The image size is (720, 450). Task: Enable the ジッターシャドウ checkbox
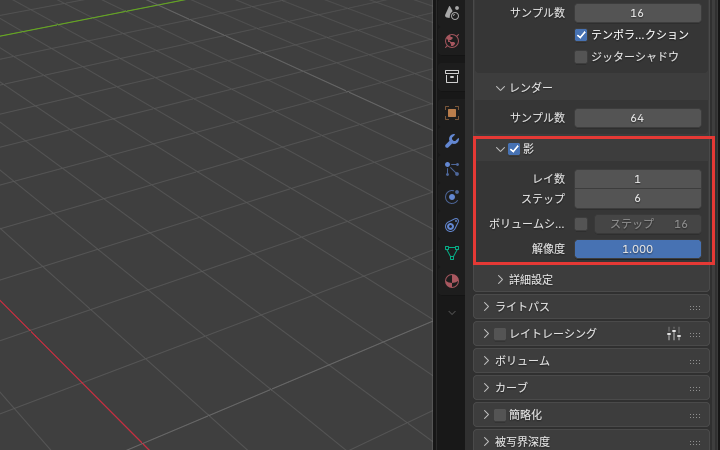(x=581, y=57)
